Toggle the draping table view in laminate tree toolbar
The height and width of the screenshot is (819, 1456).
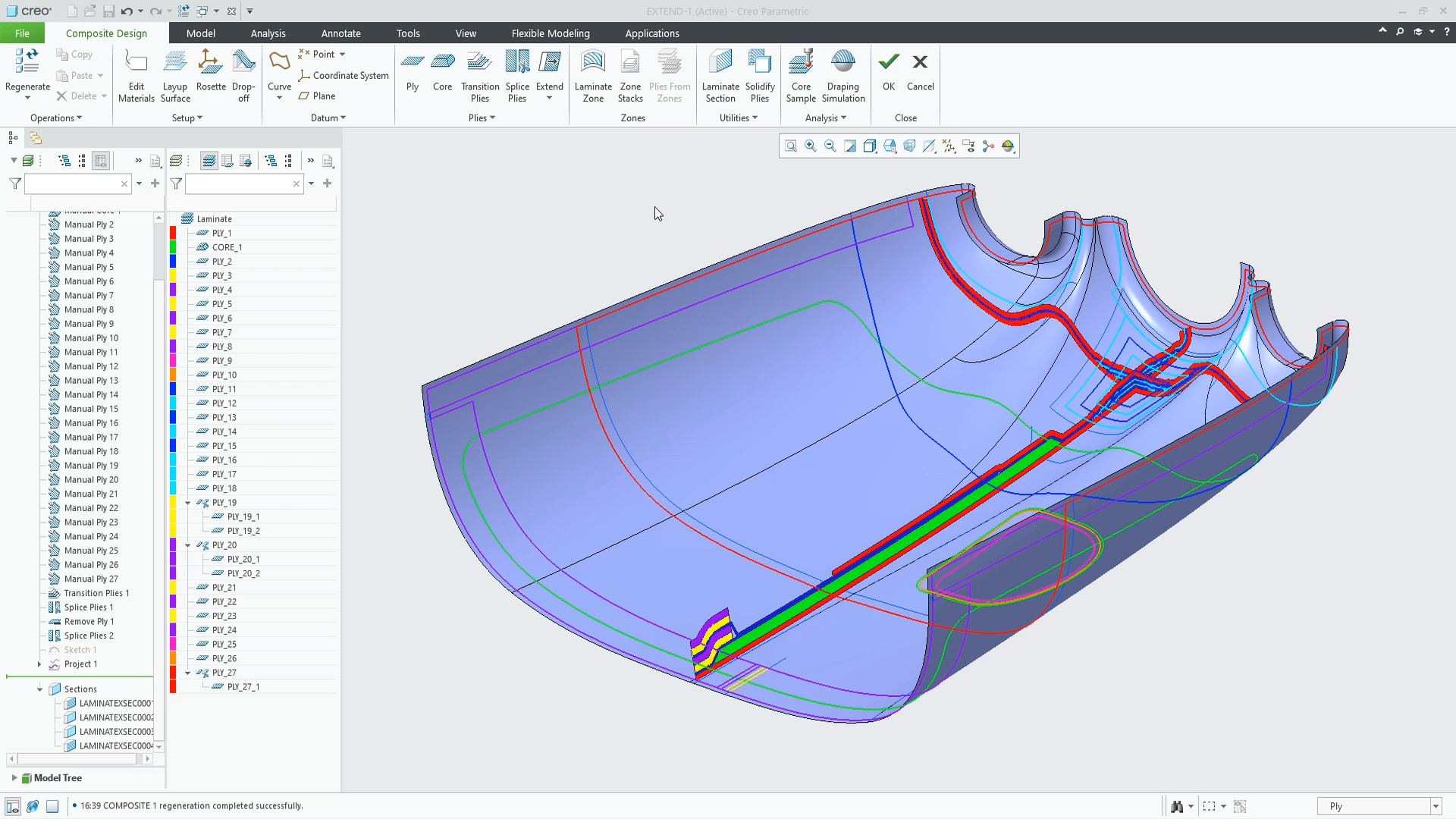coord(245,161)
